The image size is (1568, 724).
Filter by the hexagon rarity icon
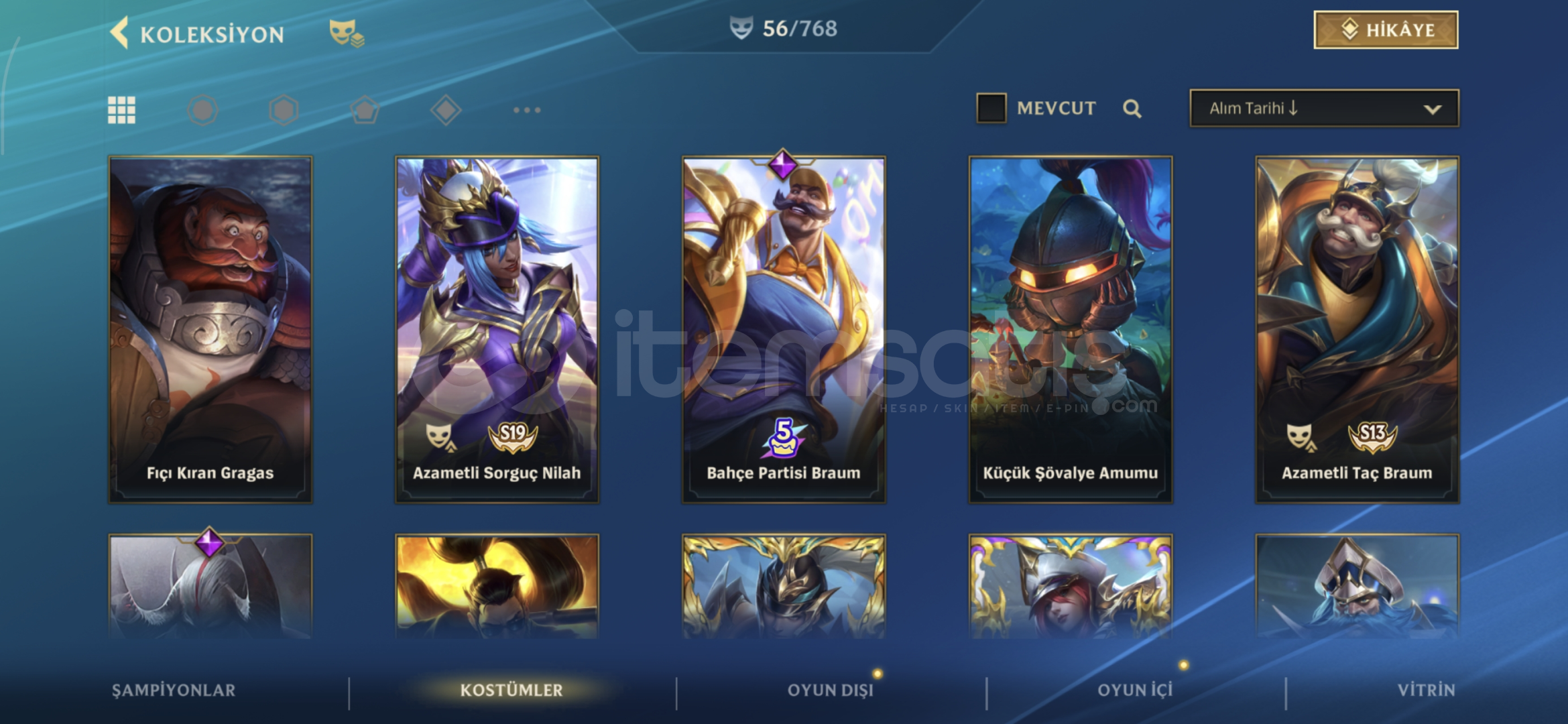coord(284,110)
